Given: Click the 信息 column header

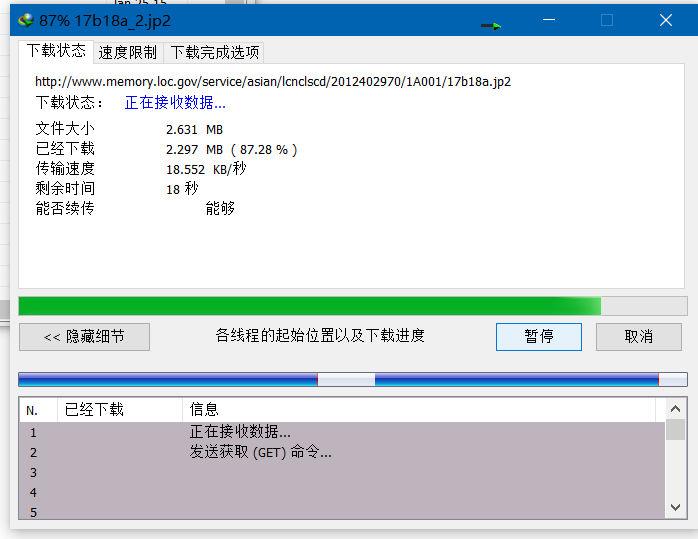Looking at the screenshot, I should coord(419,410).
